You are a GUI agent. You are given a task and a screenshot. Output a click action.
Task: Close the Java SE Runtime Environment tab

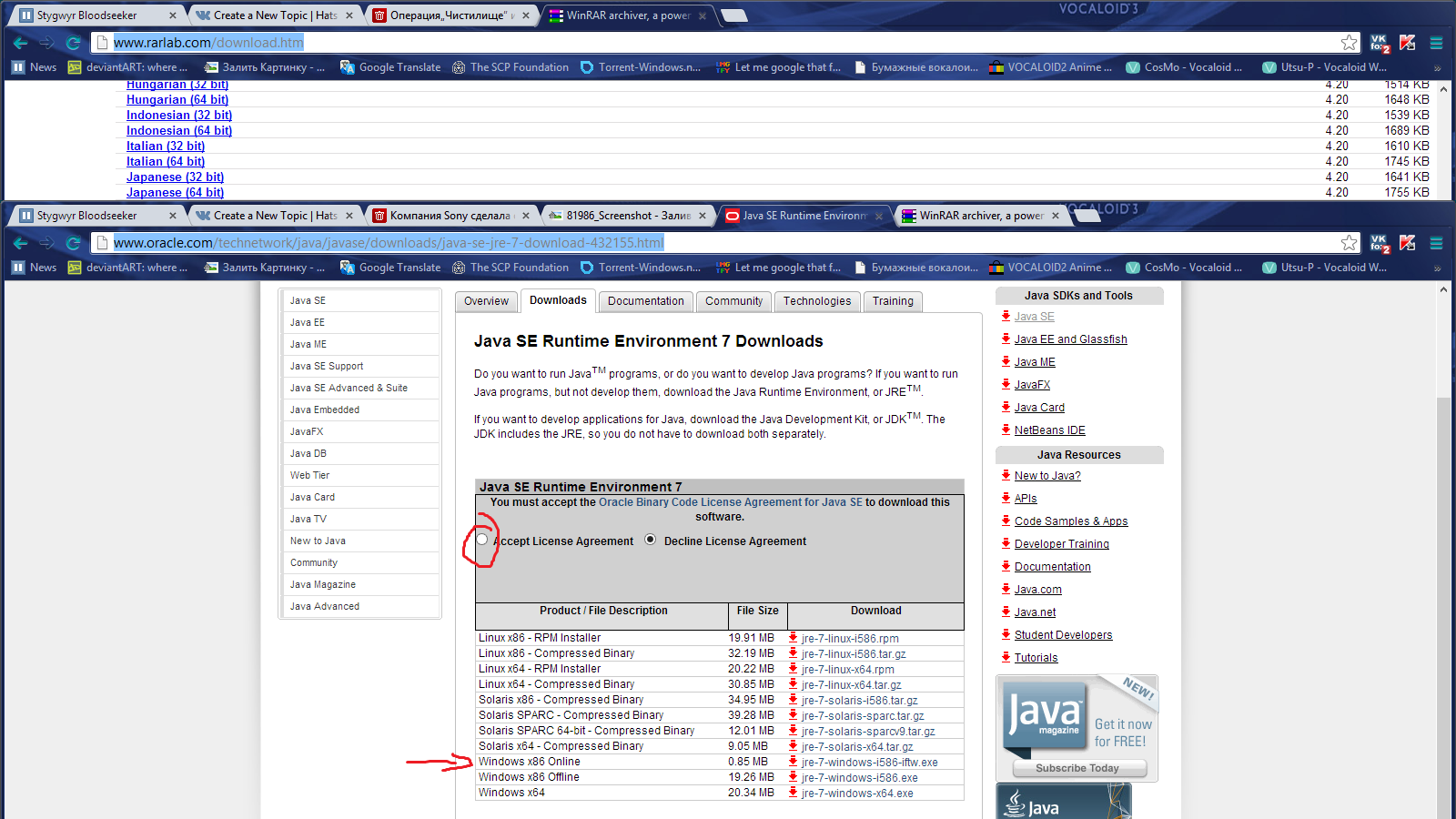click(x=879, y=216)
